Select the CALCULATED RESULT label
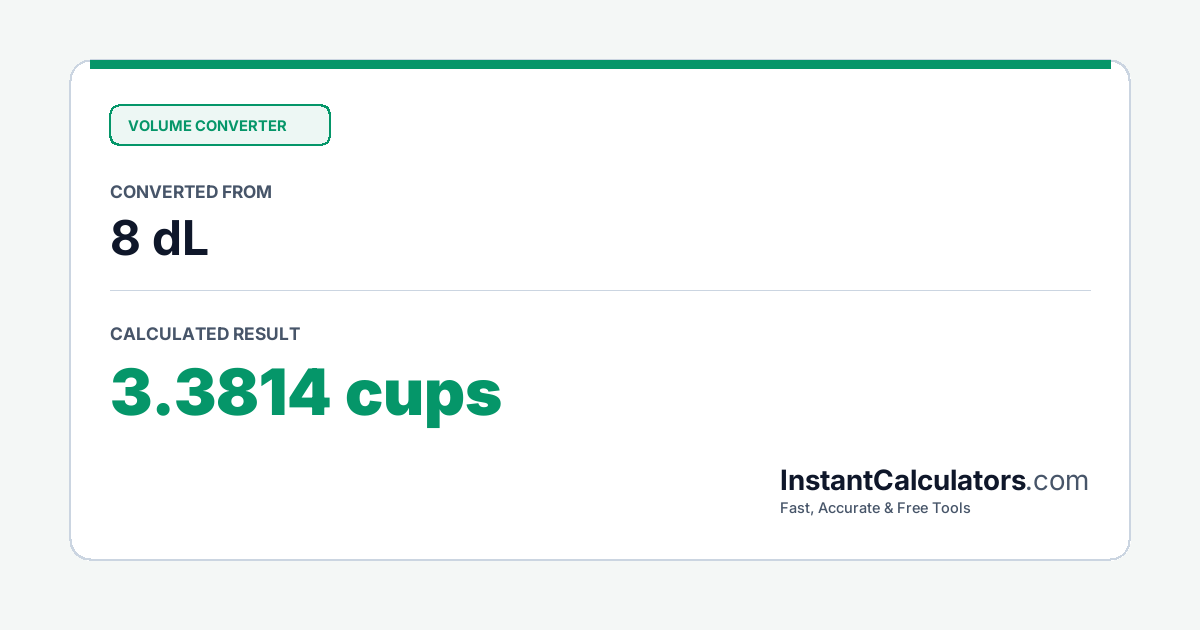Image resolution: width=1200 pixels, height=630 pixels. click(205, 334)
